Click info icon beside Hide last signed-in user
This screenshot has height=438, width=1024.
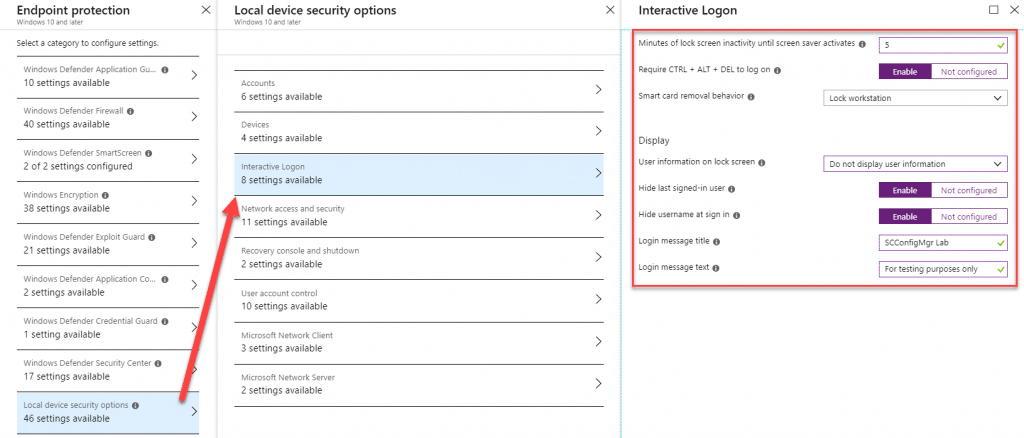(x=731, y=189)
